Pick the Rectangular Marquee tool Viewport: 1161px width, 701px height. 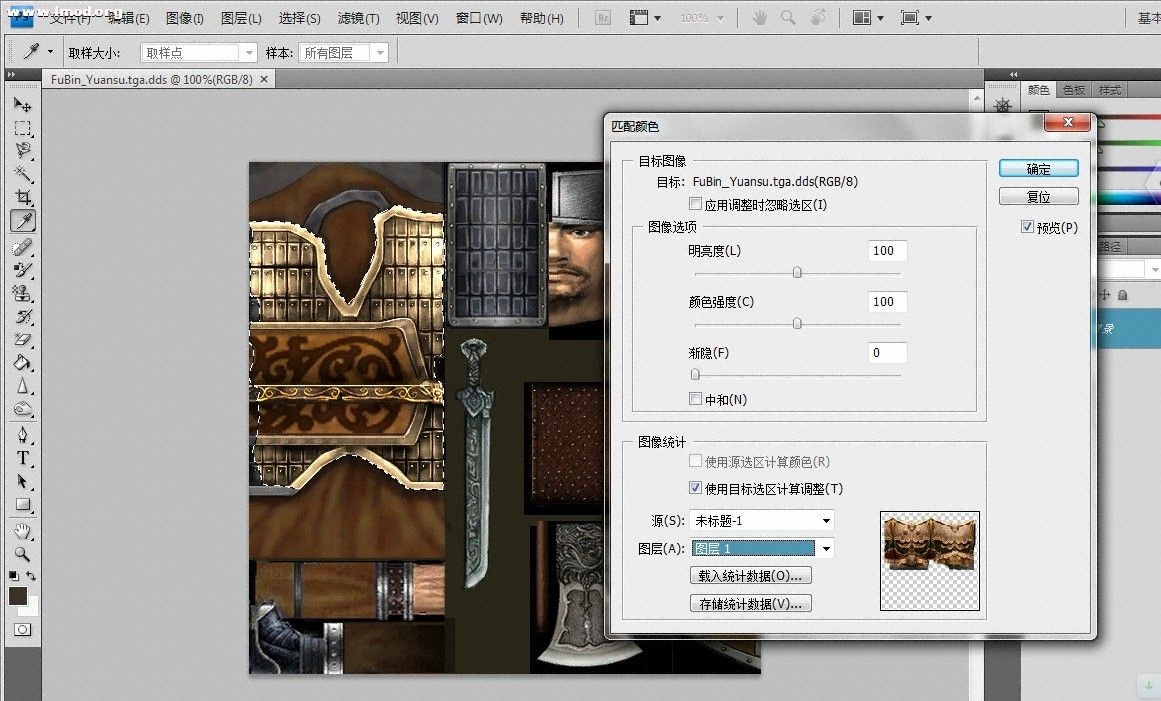[x=22, y=128]
